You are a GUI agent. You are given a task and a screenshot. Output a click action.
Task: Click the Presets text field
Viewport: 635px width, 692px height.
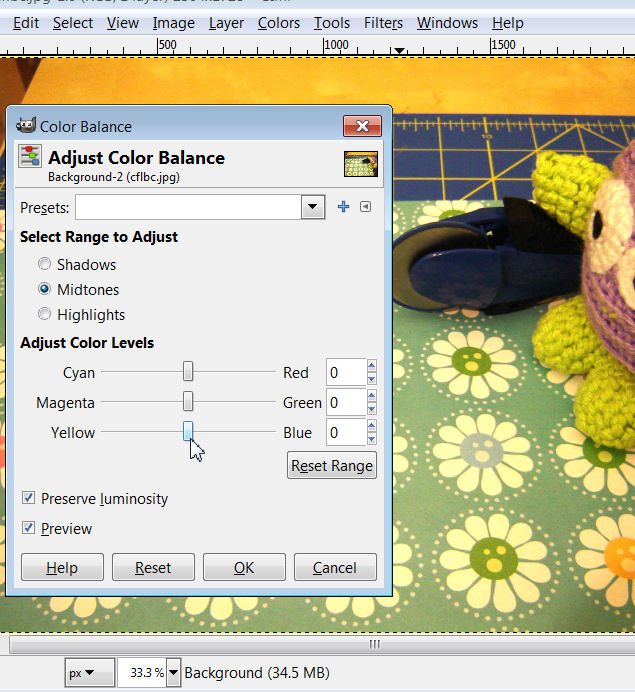click(x=188, y=207)
